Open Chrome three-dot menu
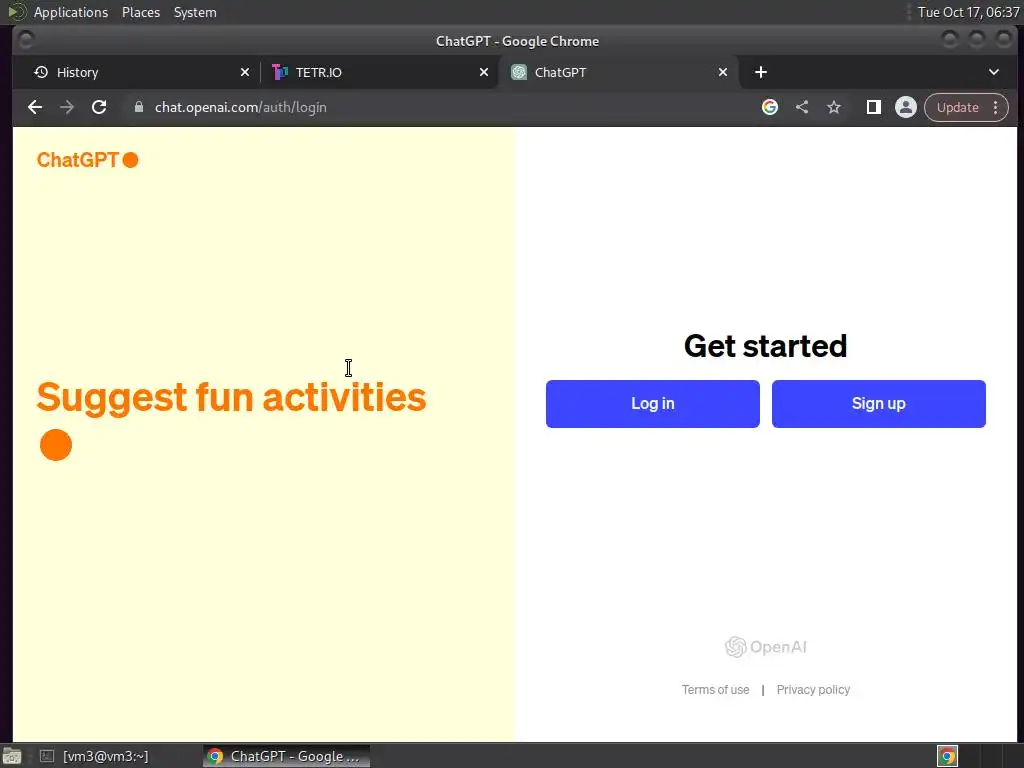The width and height of the screenshot is (1024, 768). click(x=996, y=107)
